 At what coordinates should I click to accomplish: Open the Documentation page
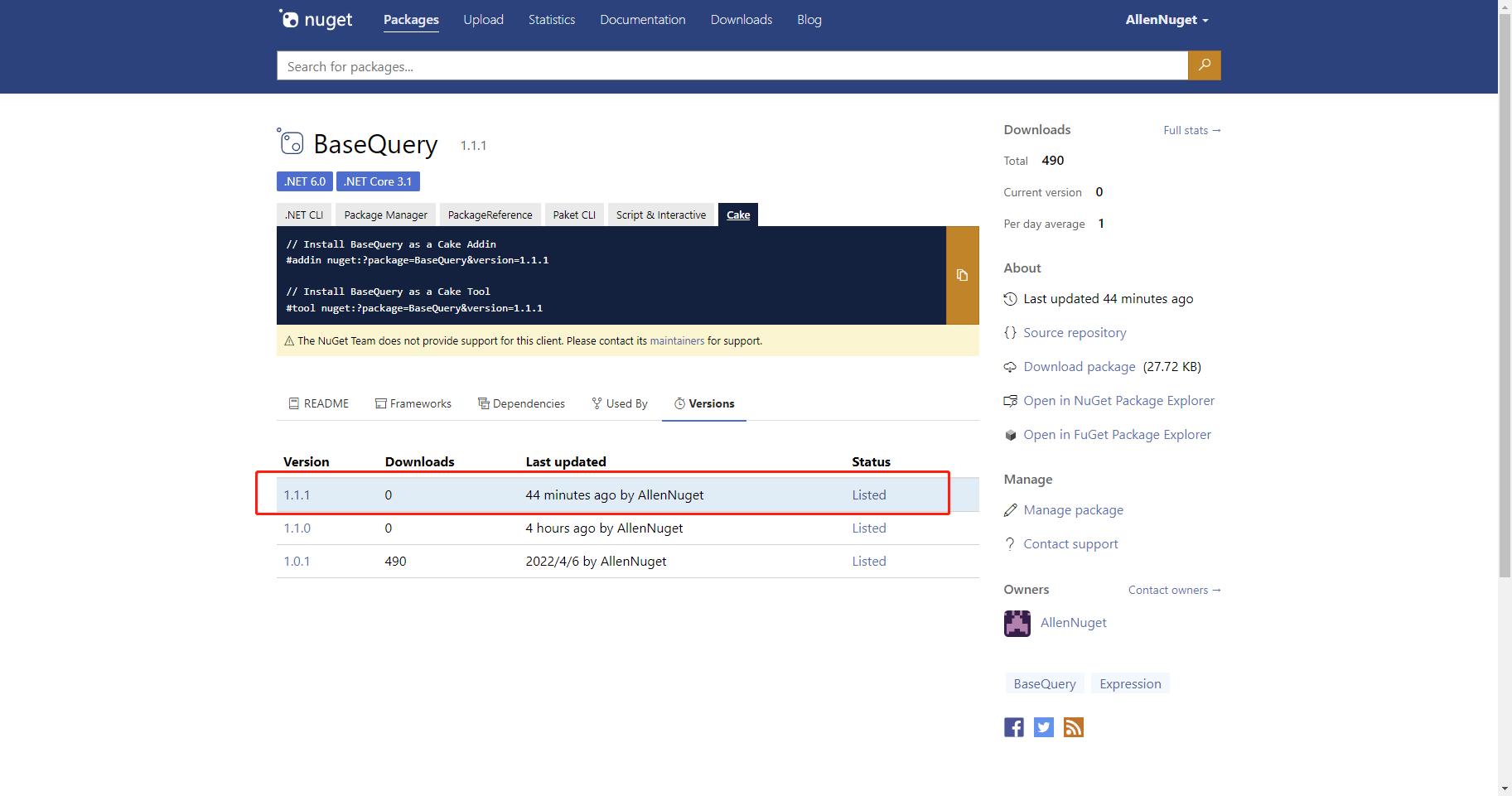(x=643, y=20)
